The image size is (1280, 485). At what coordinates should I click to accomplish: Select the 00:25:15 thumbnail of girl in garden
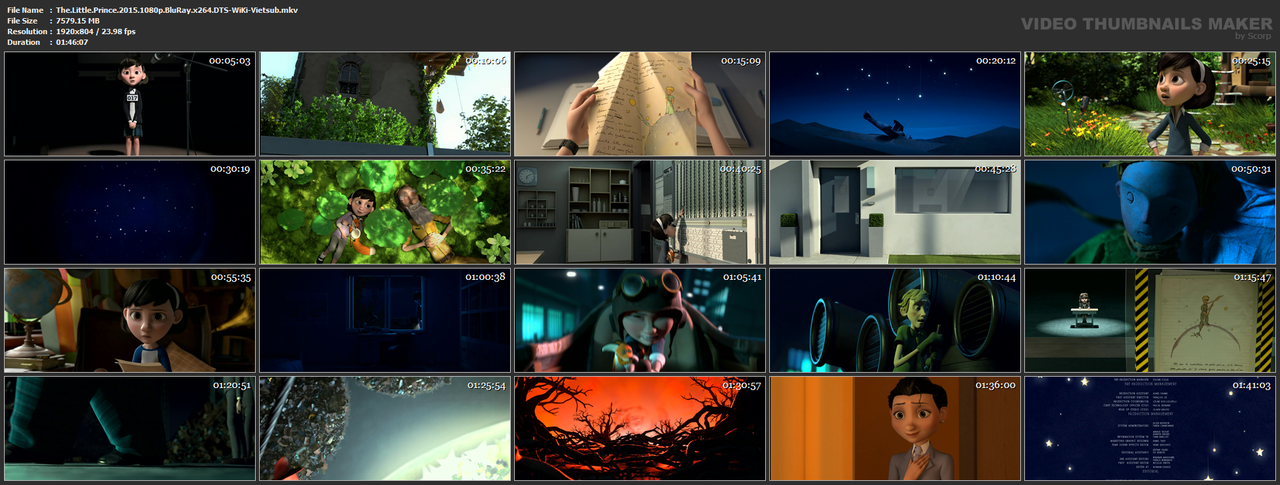coord(1150,104)
